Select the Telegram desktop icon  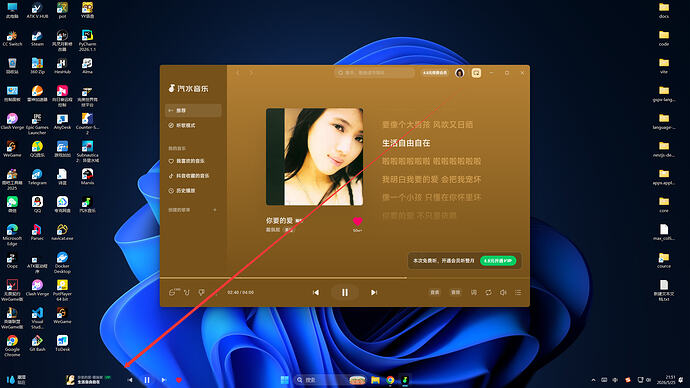point(37,176)
